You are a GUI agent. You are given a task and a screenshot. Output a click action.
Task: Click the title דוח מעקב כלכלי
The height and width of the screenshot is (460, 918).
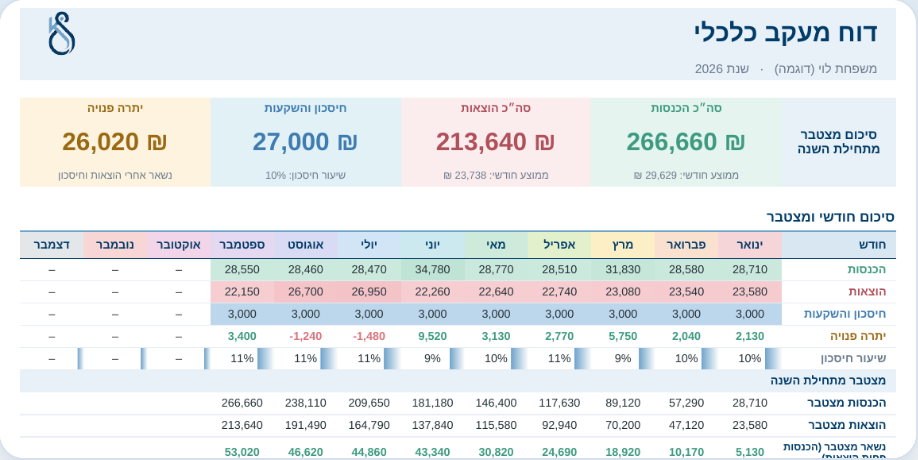click(x=786, y=33)
